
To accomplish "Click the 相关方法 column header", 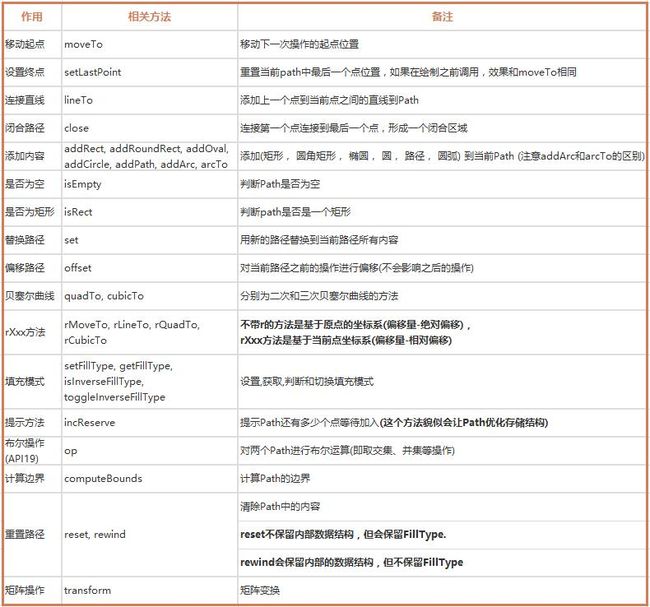I will pos(149,17).
